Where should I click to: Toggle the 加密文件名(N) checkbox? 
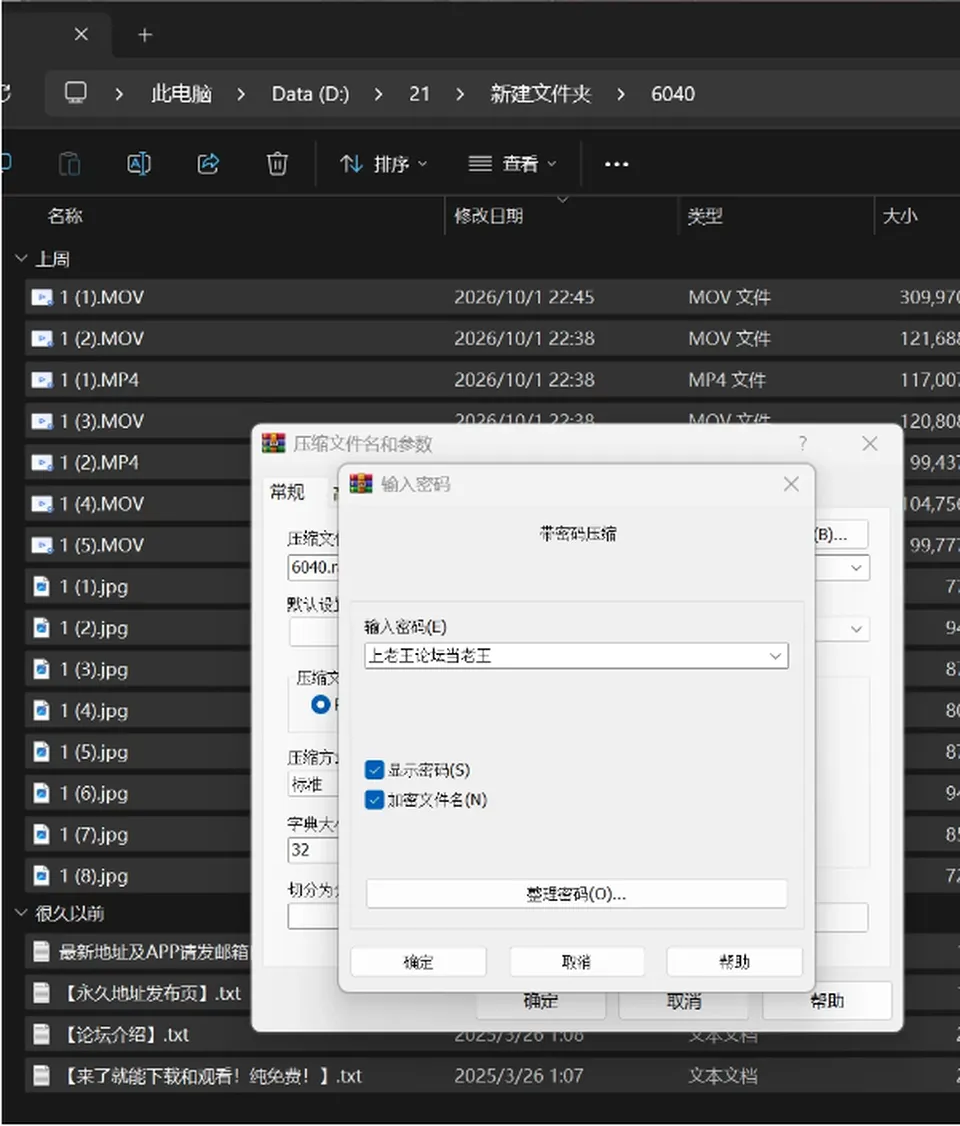click(x=374, y=800)
